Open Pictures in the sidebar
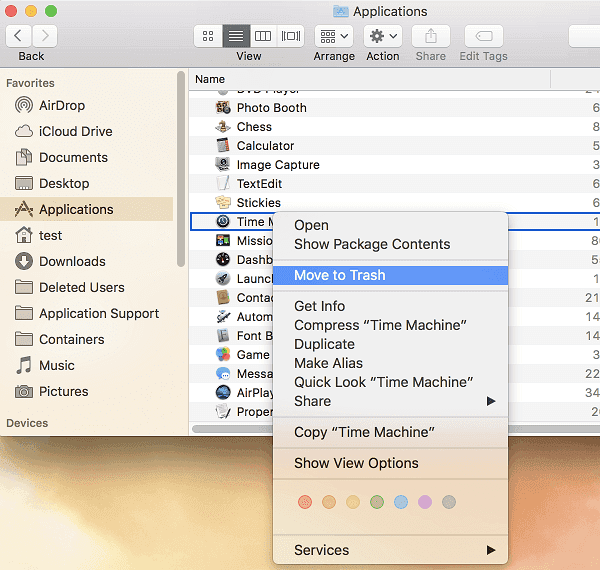The image size is (600, 570). click(86, 391)
